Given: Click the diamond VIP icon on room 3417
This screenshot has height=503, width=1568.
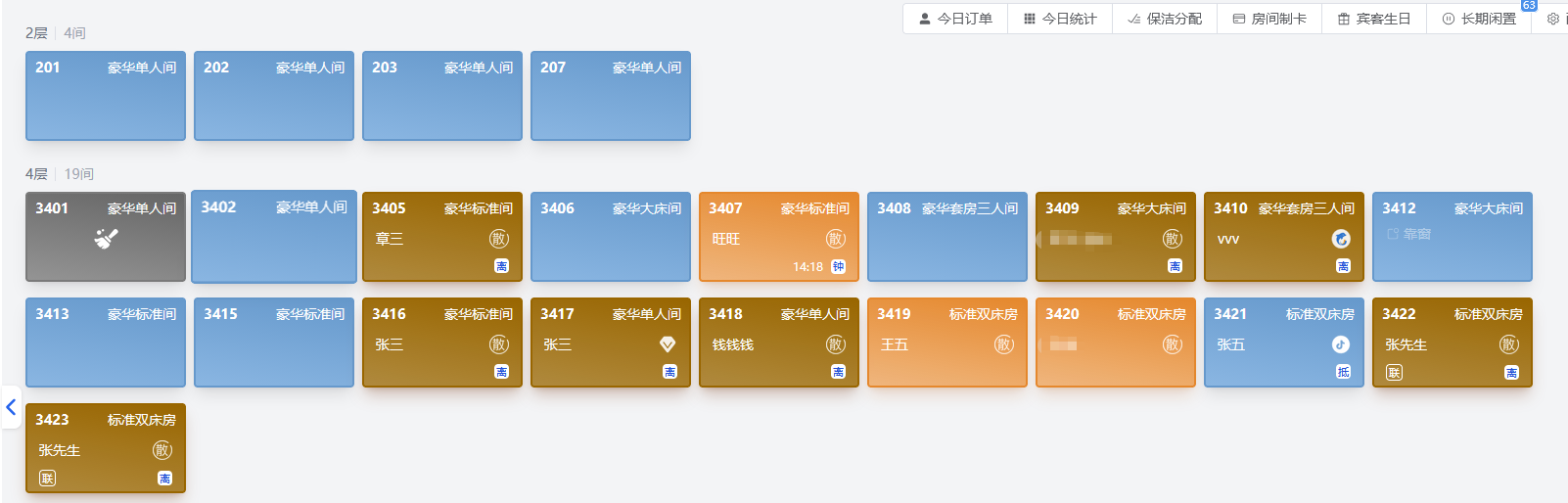Looking at the screenshot, I should [x=668, y=344].
